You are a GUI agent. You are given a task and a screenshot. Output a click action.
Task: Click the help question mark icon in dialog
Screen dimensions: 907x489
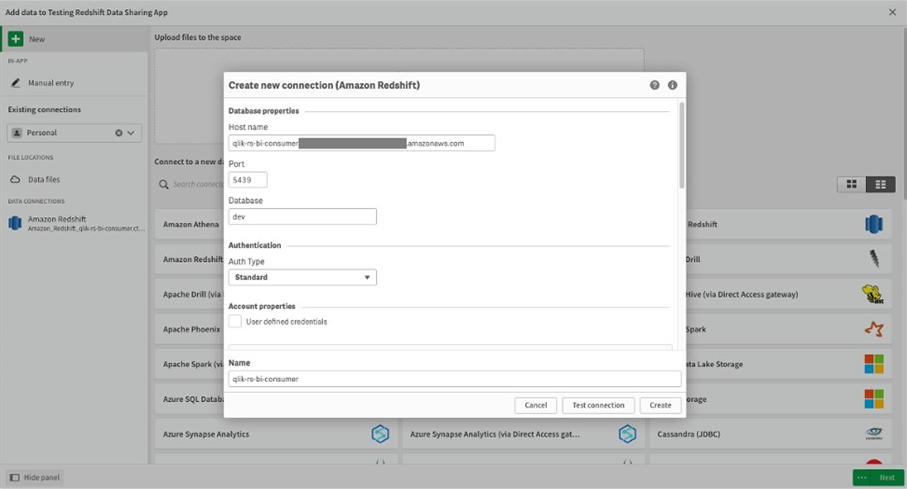click(654, 85)
